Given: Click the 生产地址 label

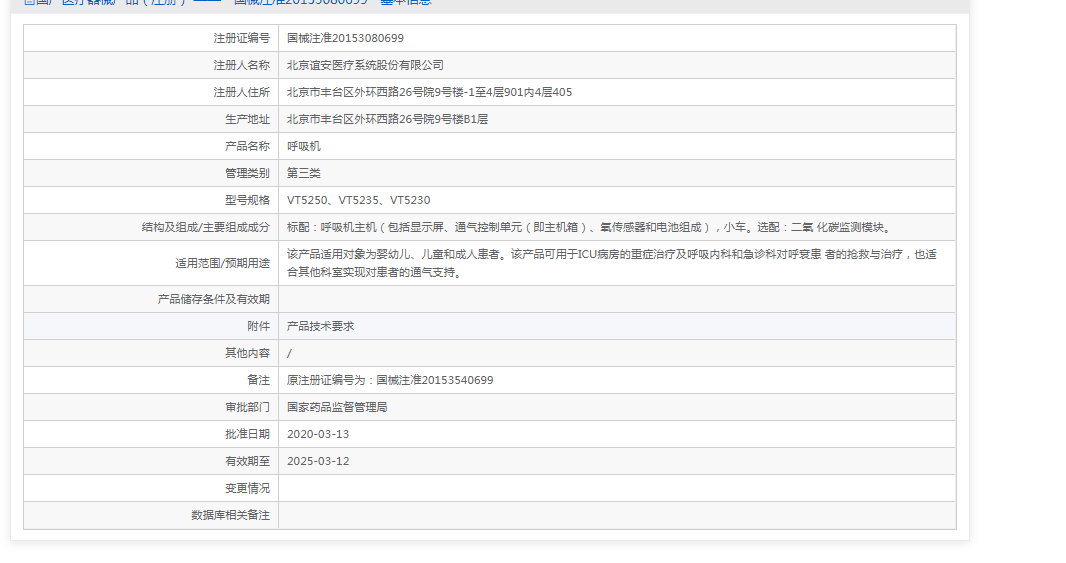Looking at the screenshot, I should click(247, 119).
